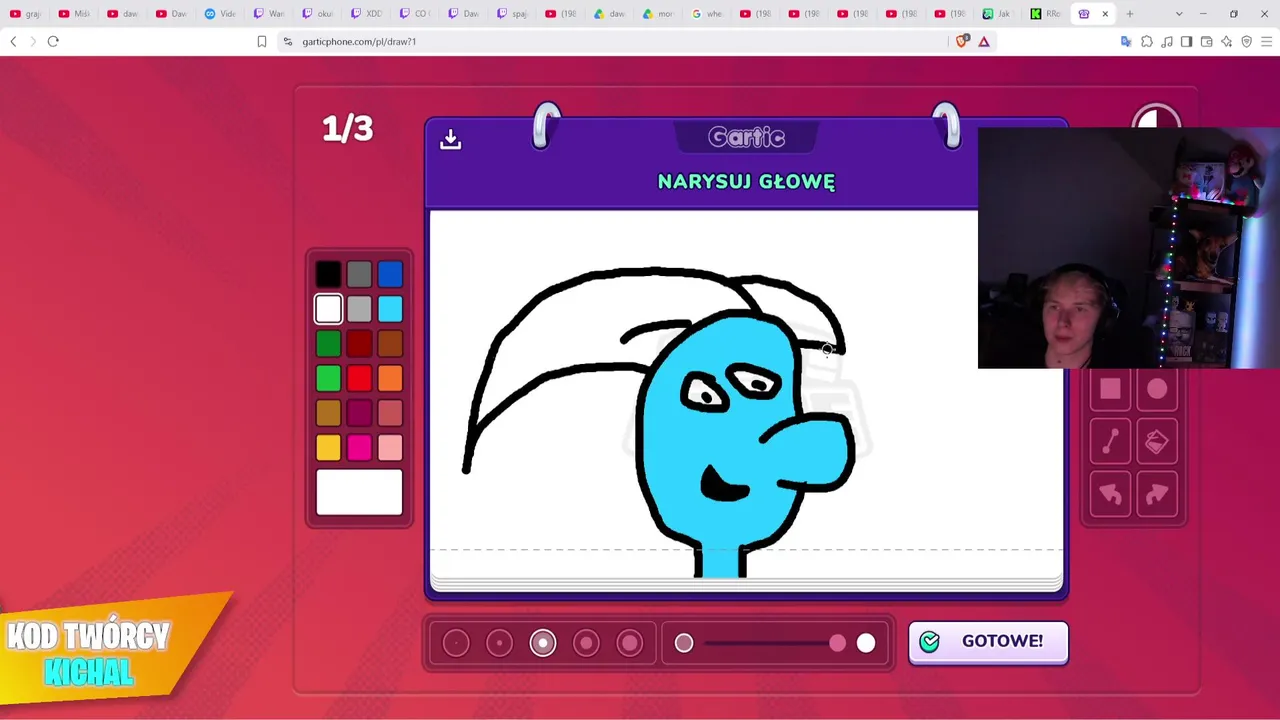Pick the hot pink color swatch
The width and height of the screenshot is (1280, 720).
click(359, 447)
